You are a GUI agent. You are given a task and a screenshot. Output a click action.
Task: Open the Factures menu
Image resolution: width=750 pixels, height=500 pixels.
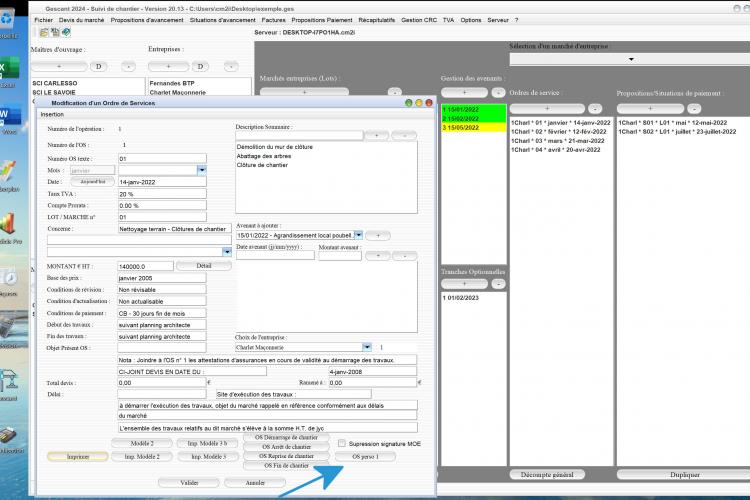point(273,20)
